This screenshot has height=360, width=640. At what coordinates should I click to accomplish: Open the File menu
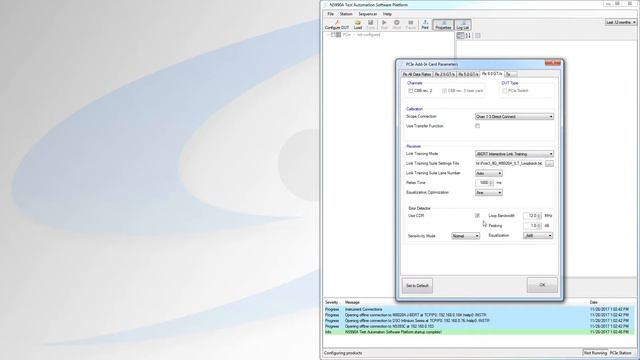click(x=331, y=14)
